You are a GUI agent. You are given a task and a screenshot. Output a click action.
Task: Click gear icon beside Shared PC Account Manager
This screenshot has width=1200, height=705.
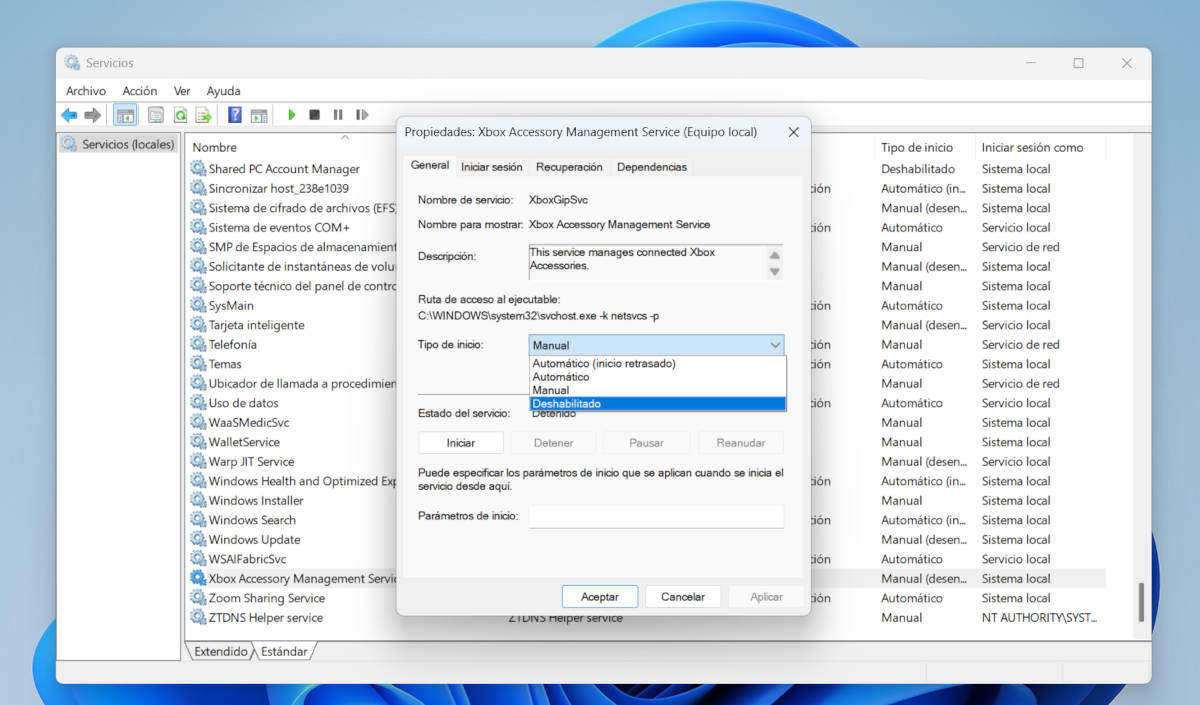[198, 169]
